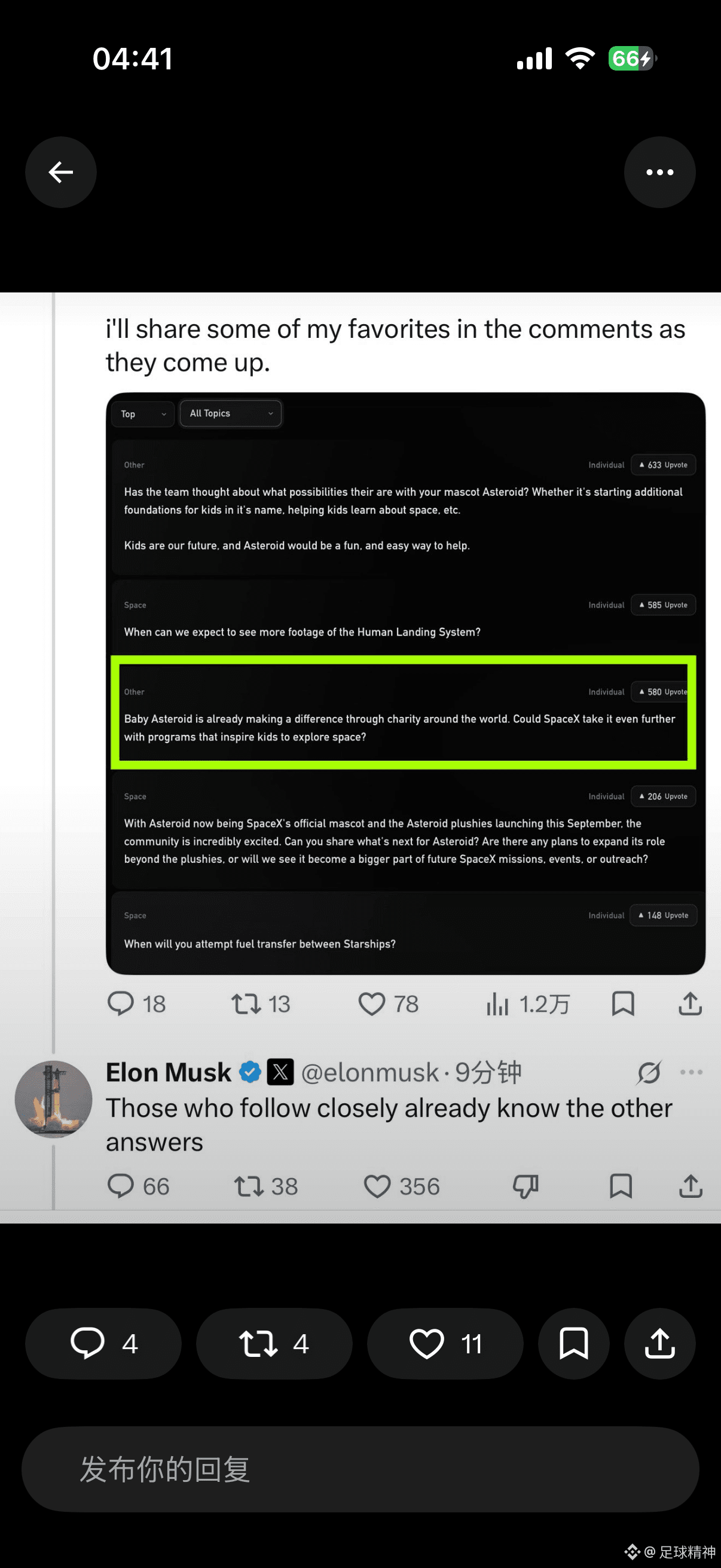This screenshot has height=1568, width=721.
Task: Like the main post showing 11 likes
Action: click(x=445, y=1343)
